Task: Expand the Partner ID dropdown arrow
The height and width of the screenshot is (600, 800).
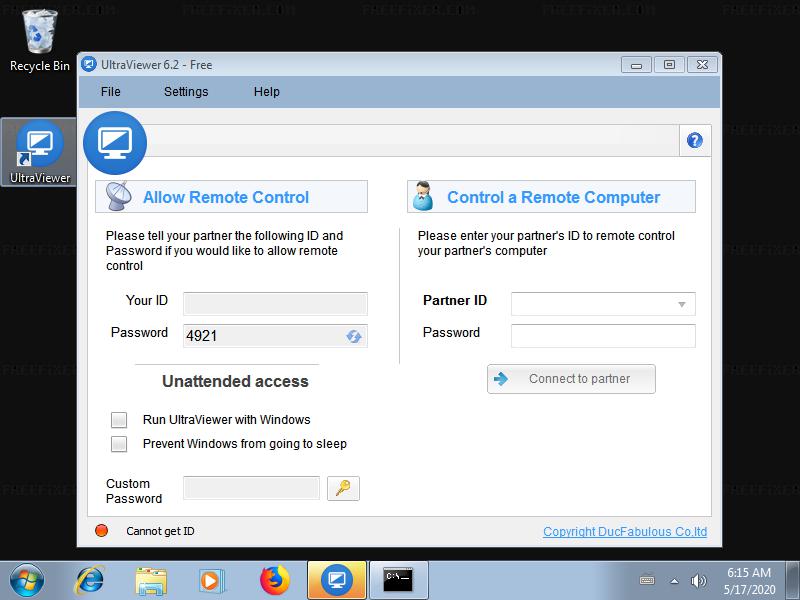Action: coord(681,304)
